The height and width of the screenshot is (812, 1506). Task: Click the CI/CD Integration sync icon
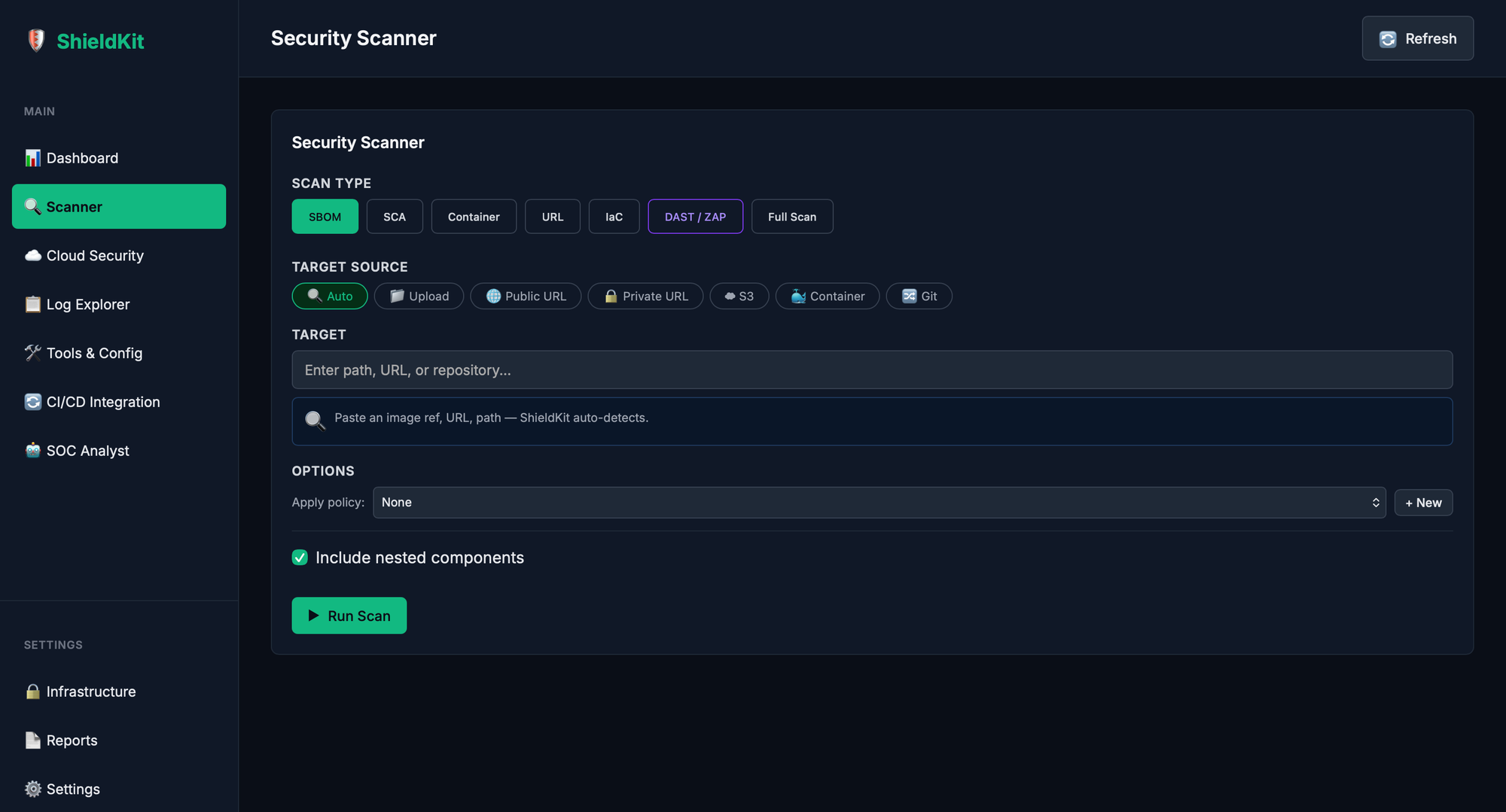[x=32, y=402]
